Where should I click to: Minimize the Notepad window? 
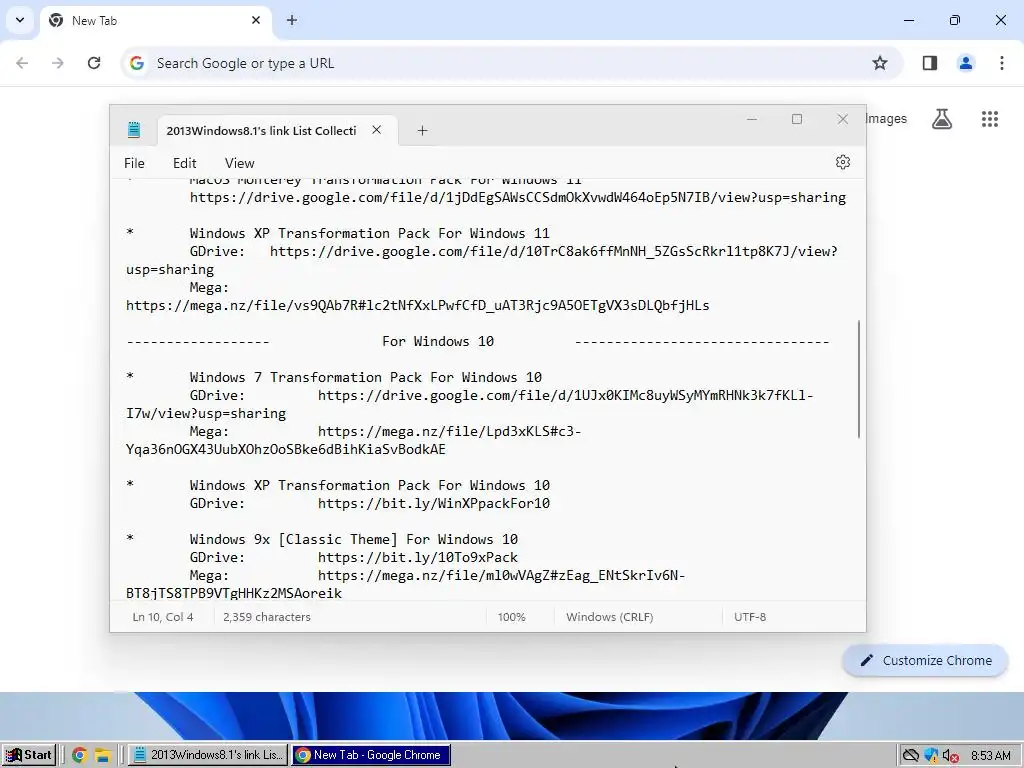pyautogui.click(x=752, y=119)
